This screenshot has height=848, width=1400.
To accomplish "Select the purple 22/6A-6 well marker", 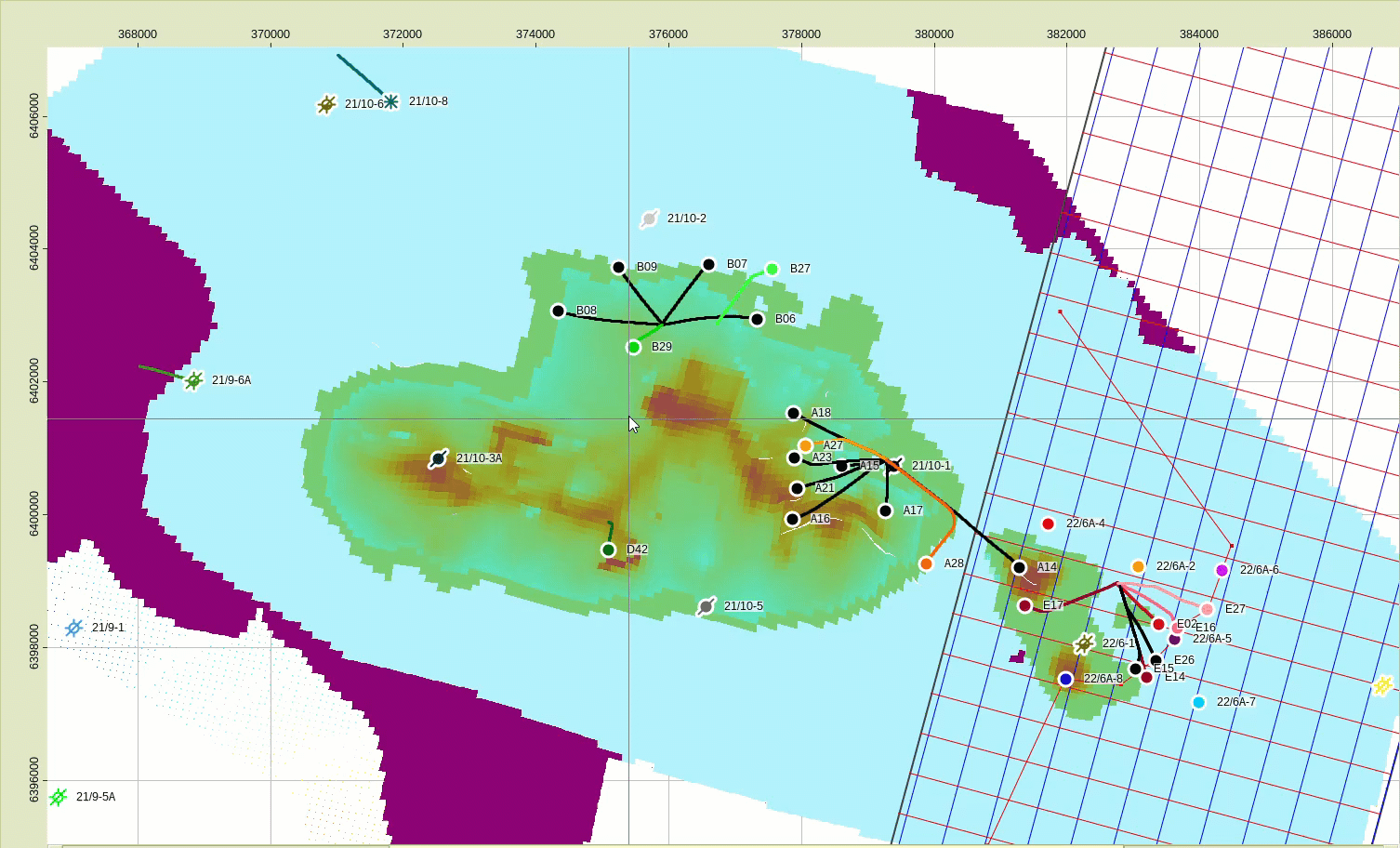I will tap(1222, 571).
